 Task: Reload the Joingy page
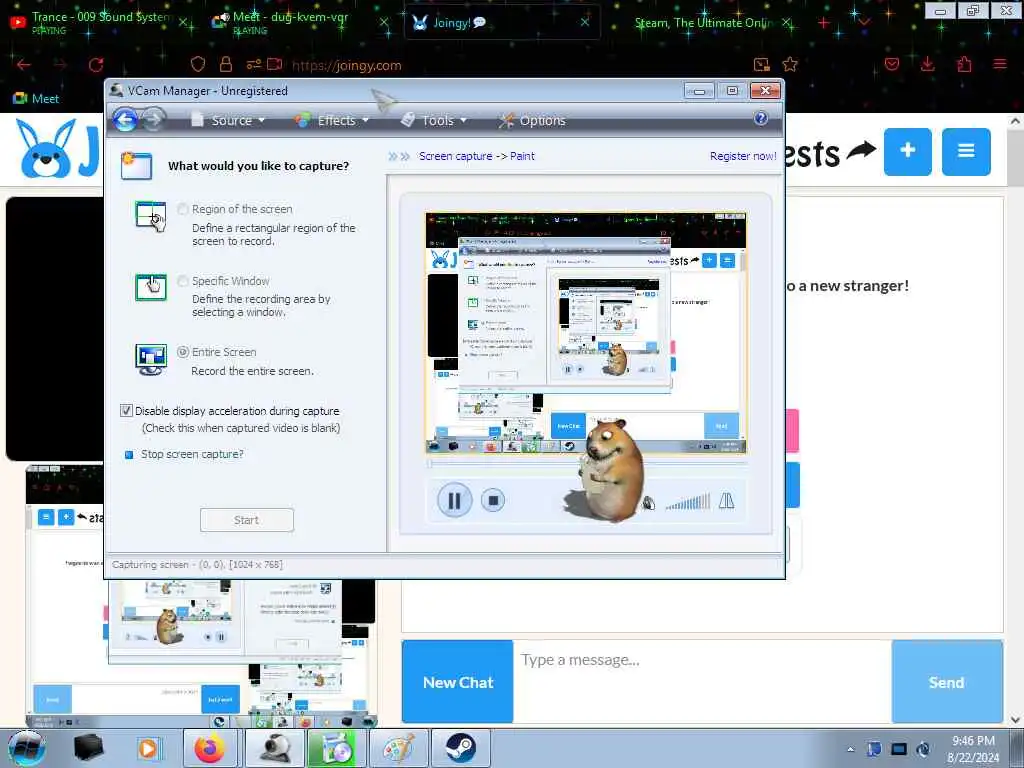point(96,65)
